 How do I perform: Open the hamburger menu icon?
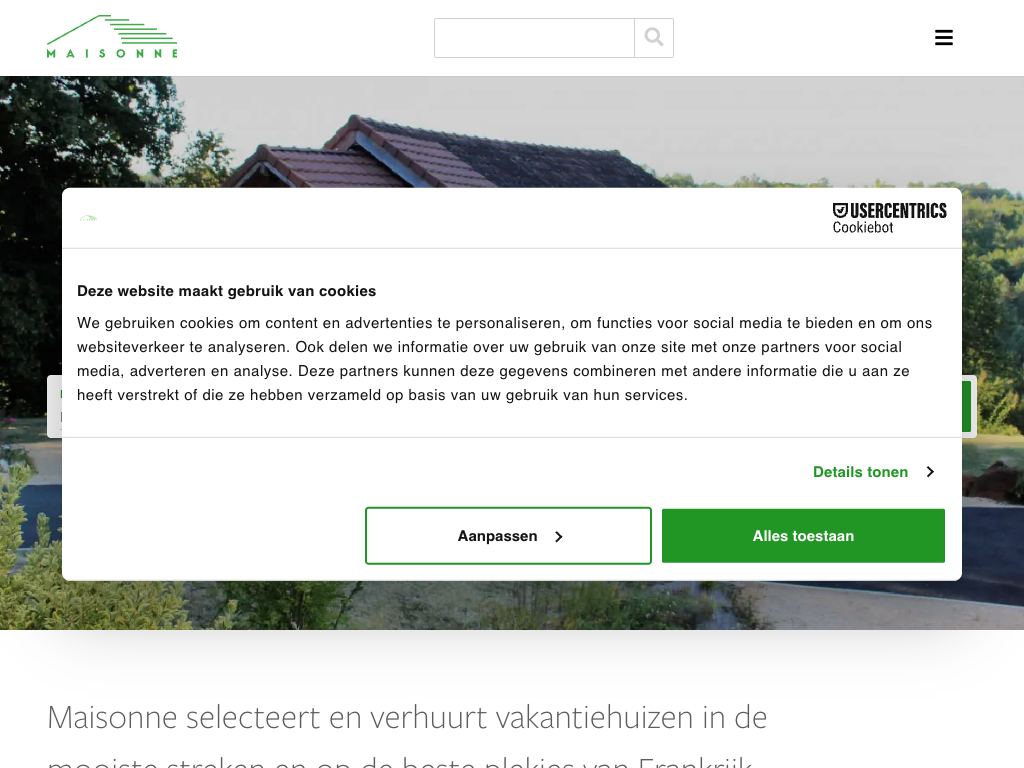click(x=944, y=37)
